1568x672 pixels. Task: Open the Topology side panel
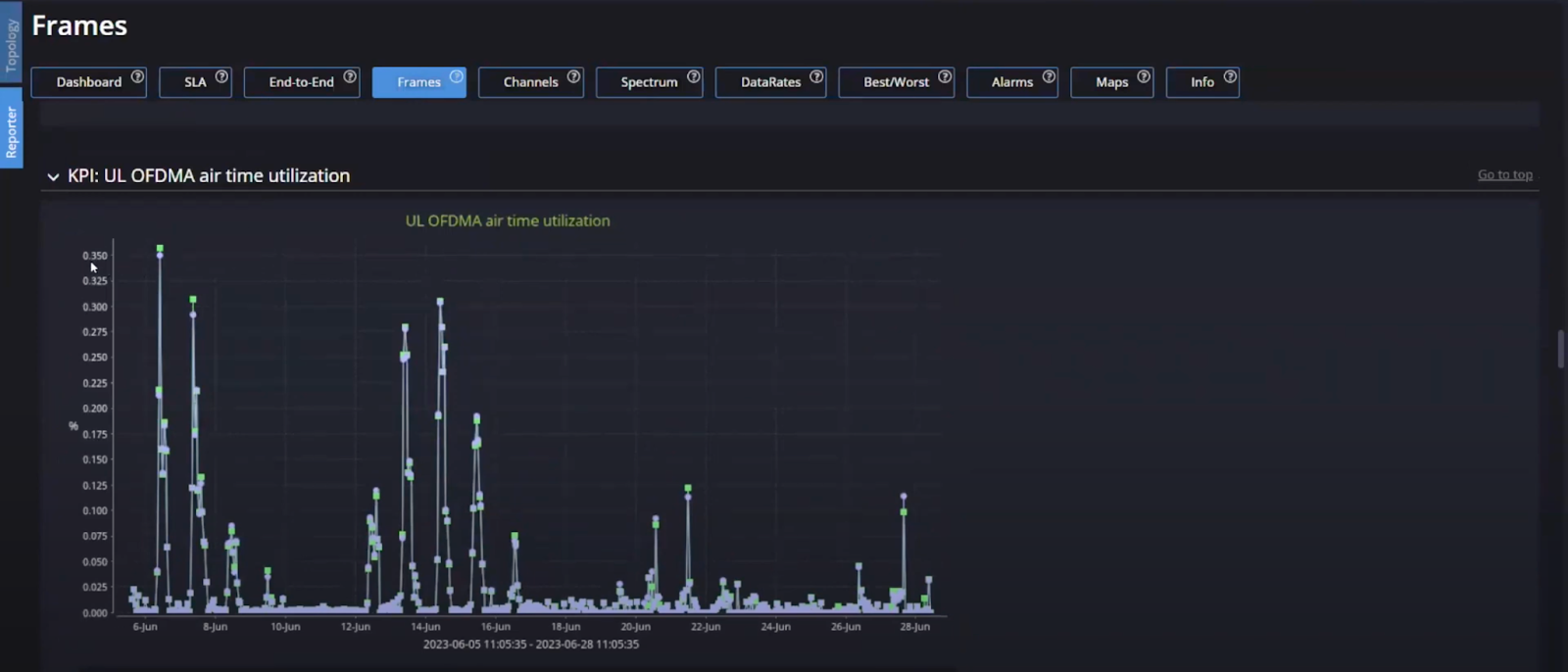coord(11,44)
